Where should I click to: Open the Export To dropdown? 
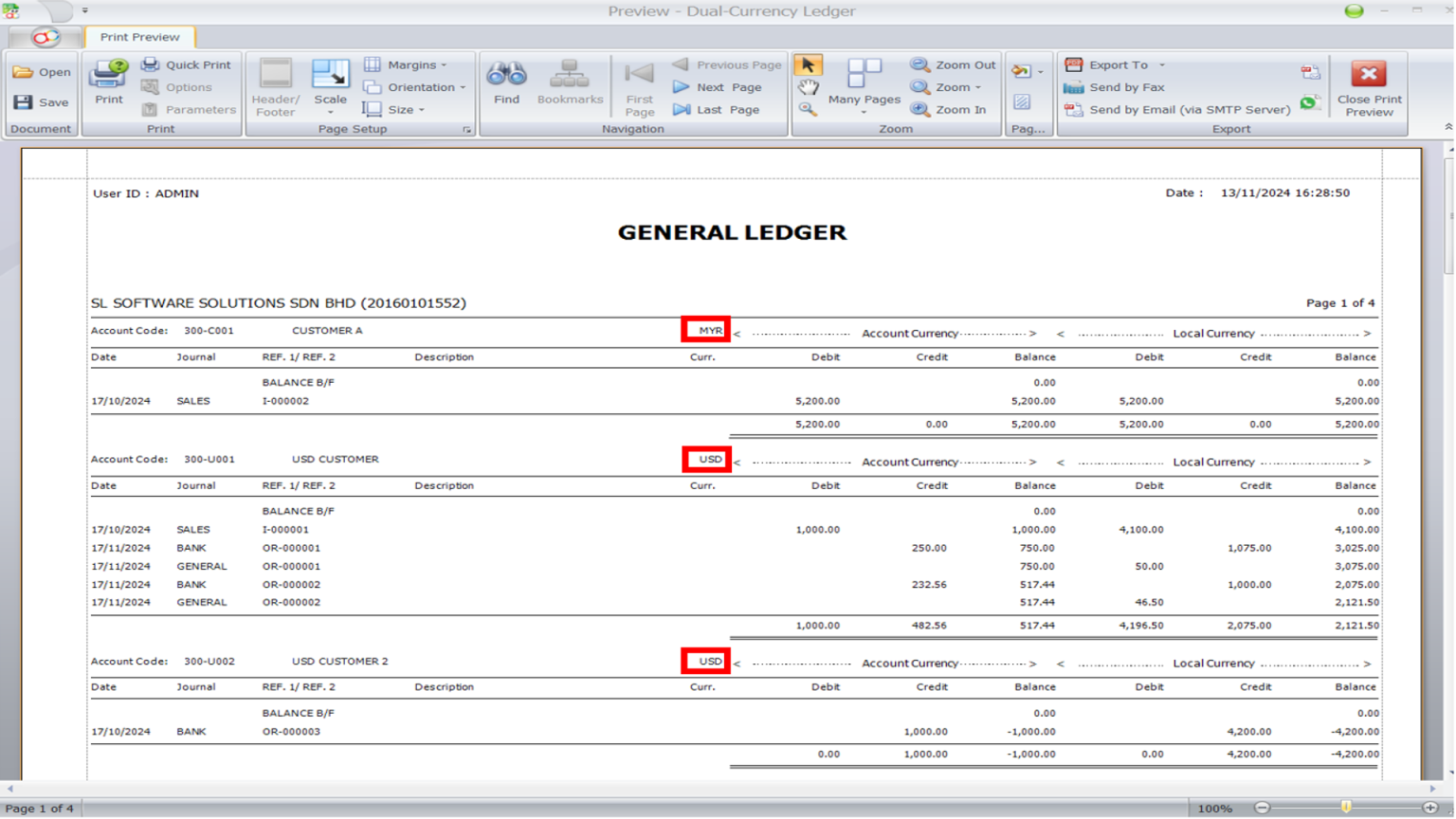[1116, 64]
